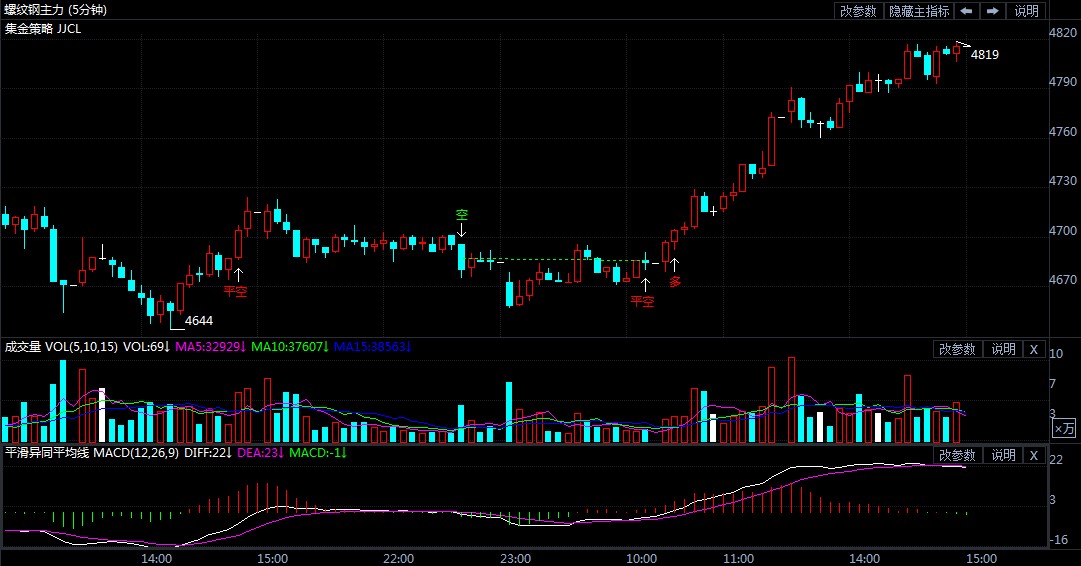The height and width of the screenshot is (566, 1081).
Task: Click the VOL:69 value
Action: 146,347
